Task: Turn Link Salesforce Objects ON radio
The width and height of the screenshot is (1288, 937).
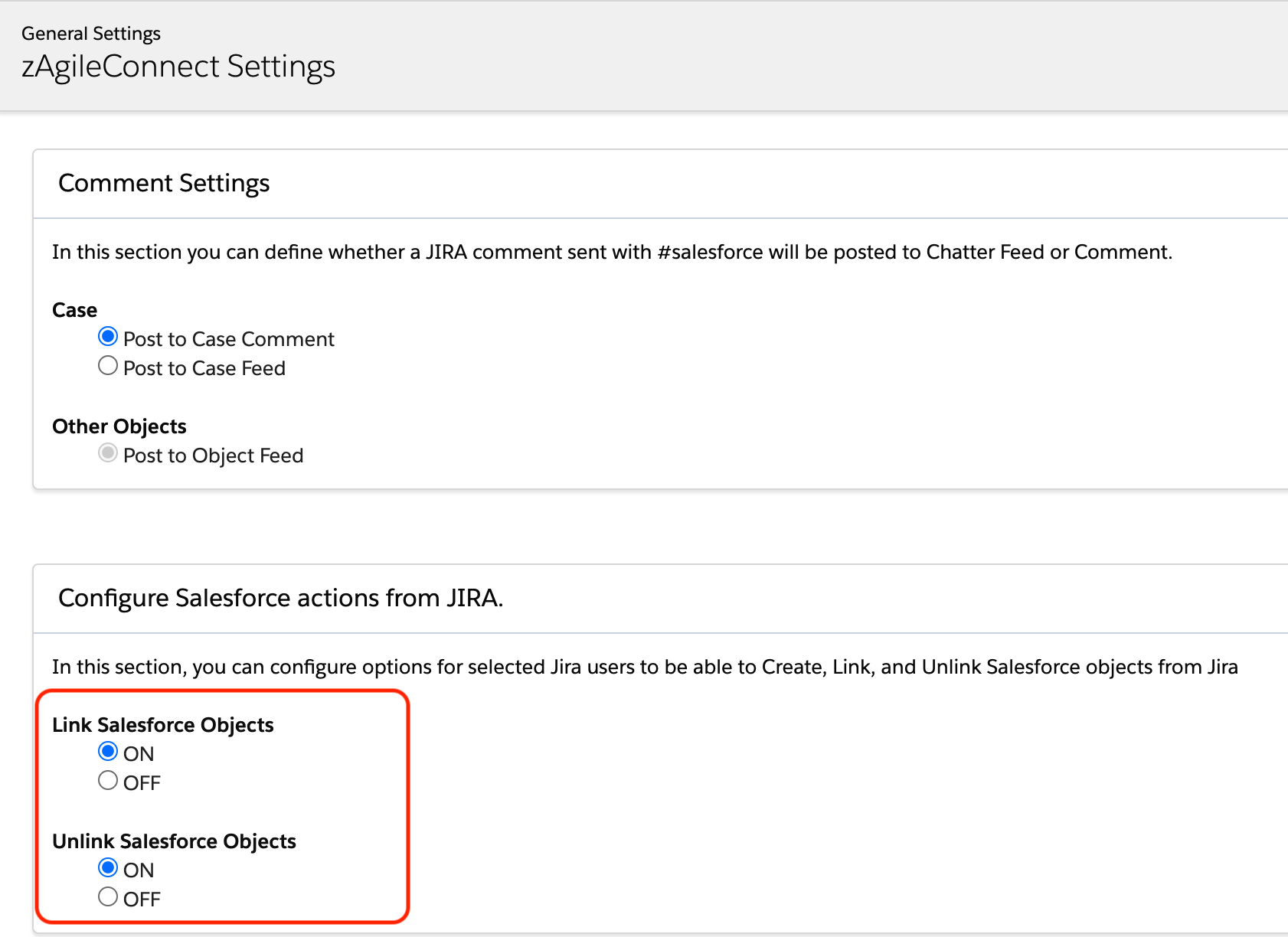Action: [x=108, y=752]
